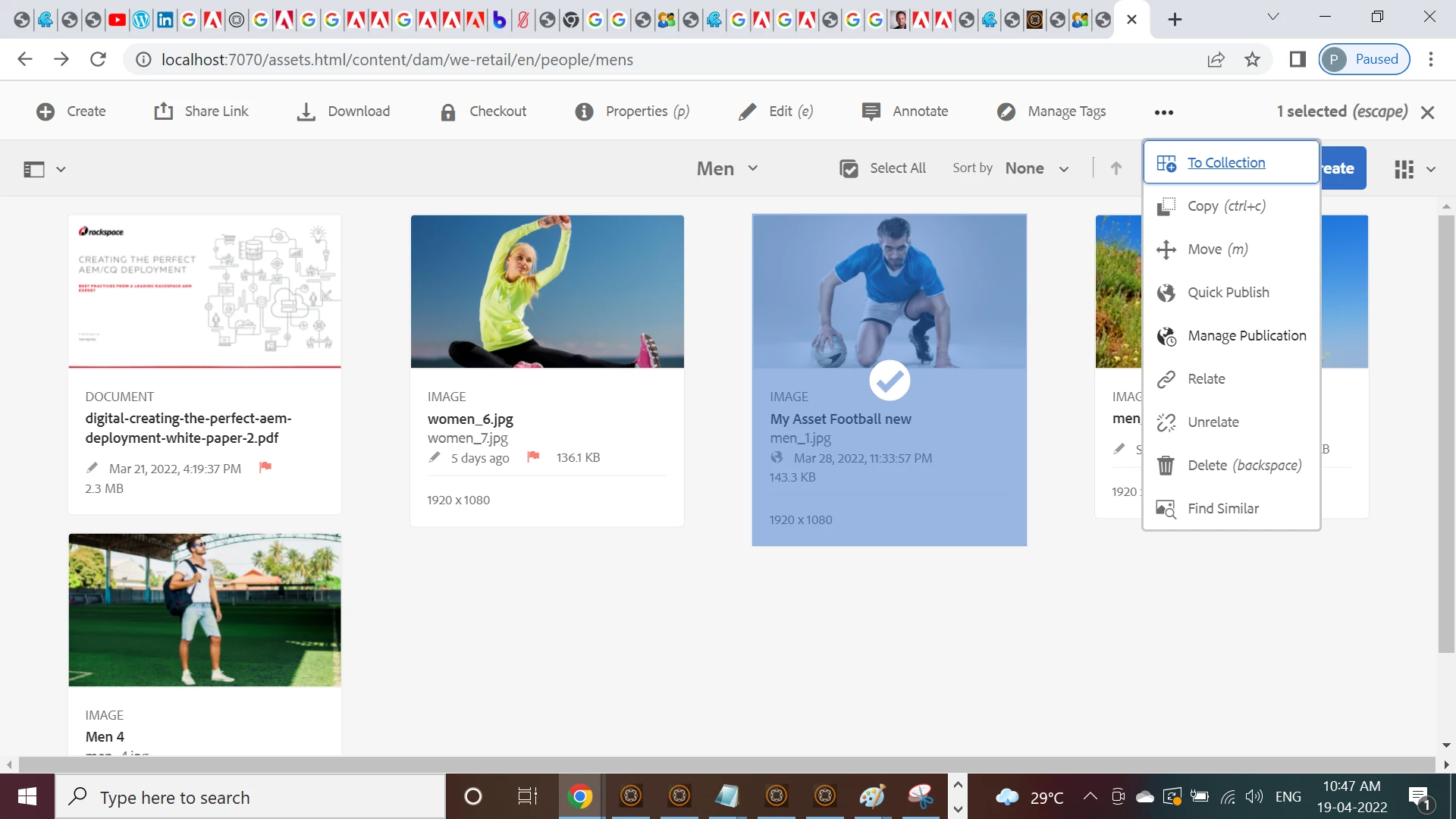Toggle Select All checkbox
Viewport: 1456px width, 819px height.
click(x=849, y=168)
